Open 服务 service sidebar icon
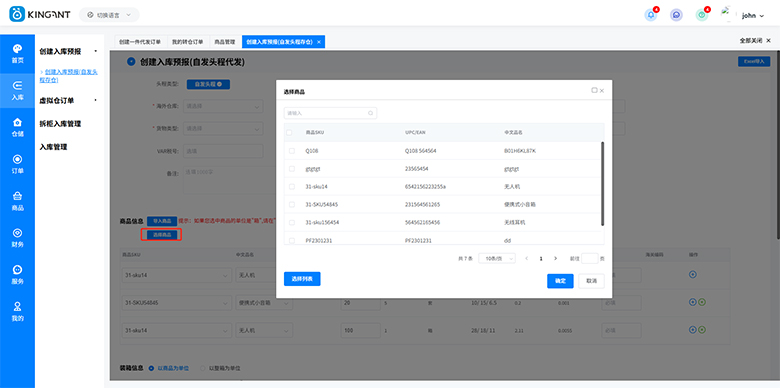This screenshot has height=388, width=780. 17,275
